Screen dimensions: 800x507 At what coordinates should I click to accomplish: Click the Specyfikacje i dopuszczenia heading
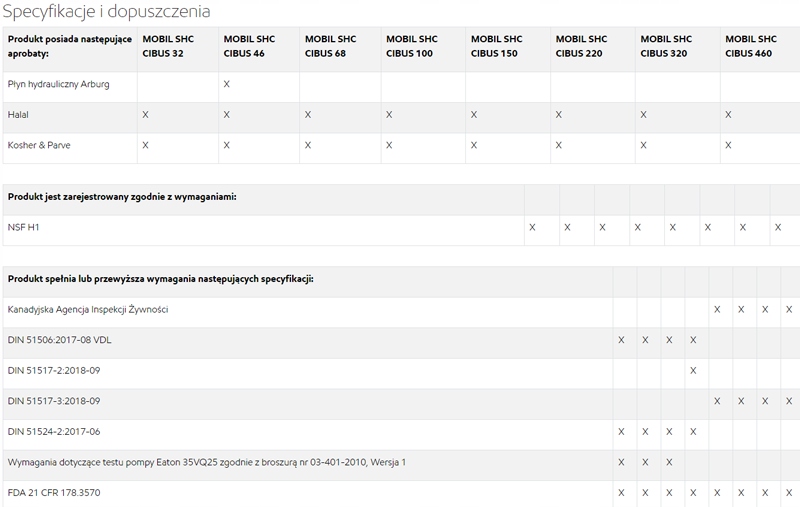point(105,12)
